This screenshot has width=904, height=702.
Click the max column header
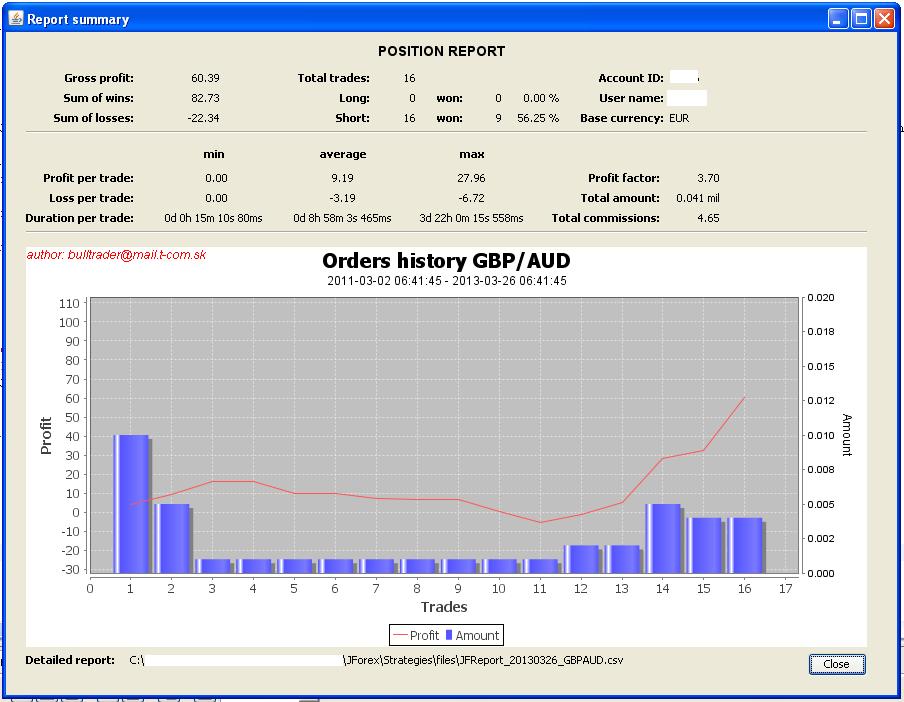tap(472, 154)
